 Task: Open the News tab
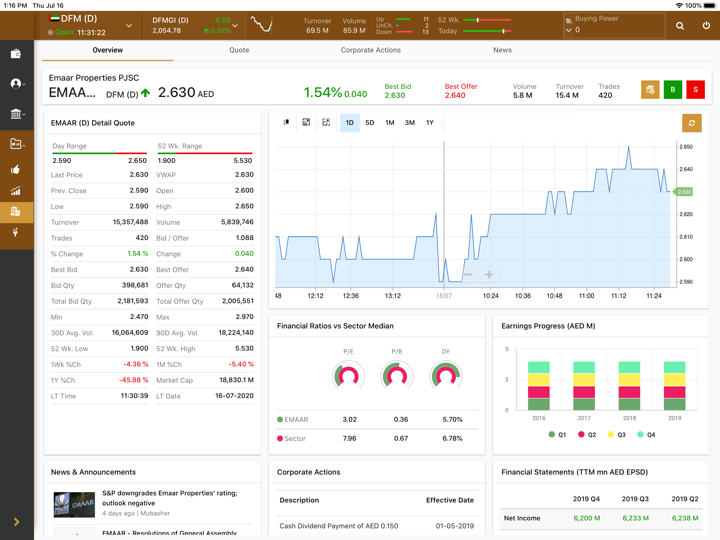point(502,50)
